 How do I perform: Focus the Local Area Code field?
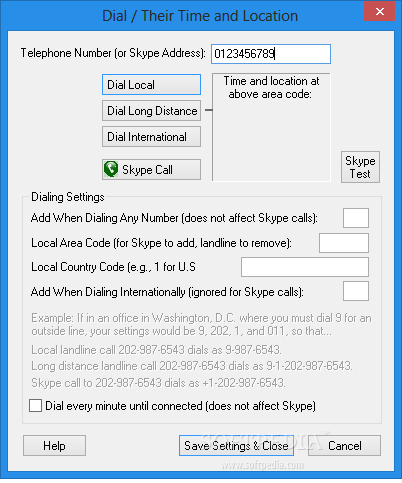coord(344,243)
